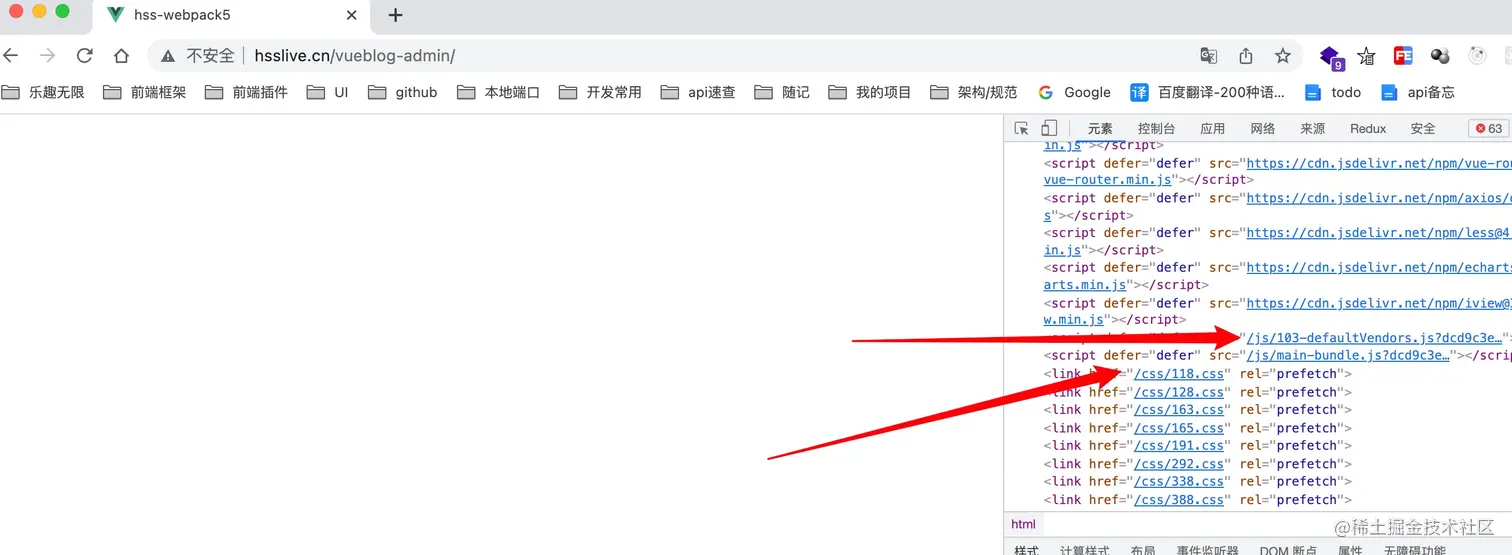Click the share page icon
This screenshot has width=1512, height=555.
tap(1246, 56)
